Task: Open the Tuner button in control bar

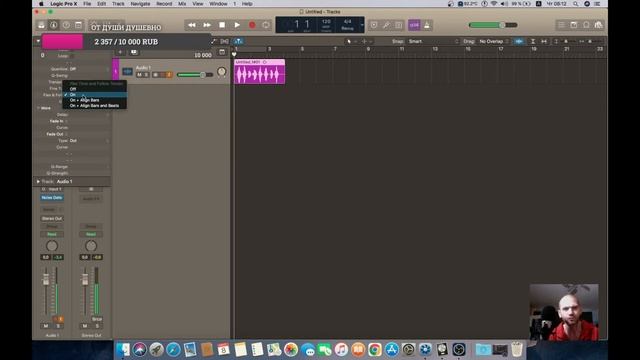Action: [x=386, y=25]
